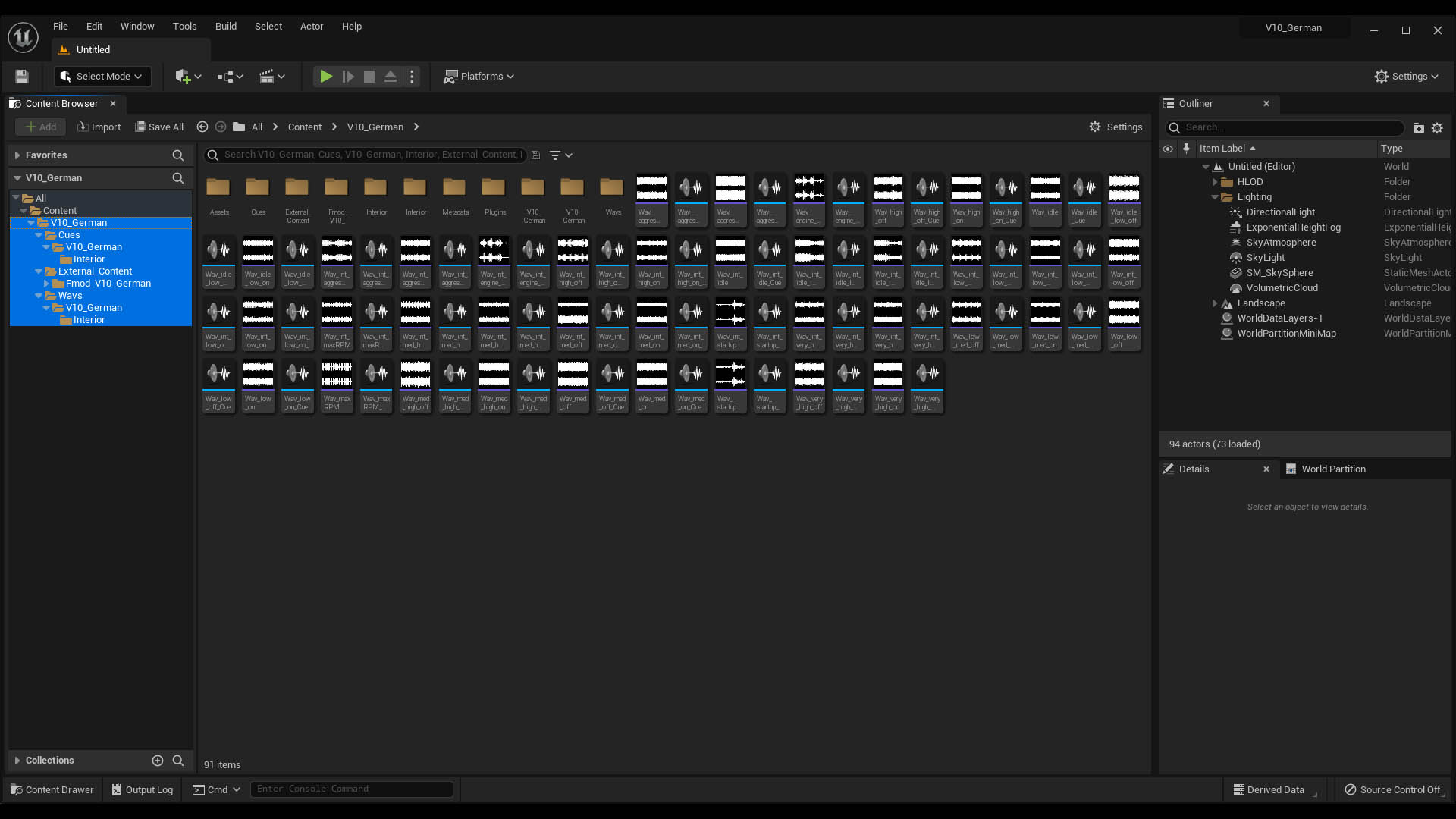Click the Import button
The image size is (1456, 819).
click(x=99, y=127)
